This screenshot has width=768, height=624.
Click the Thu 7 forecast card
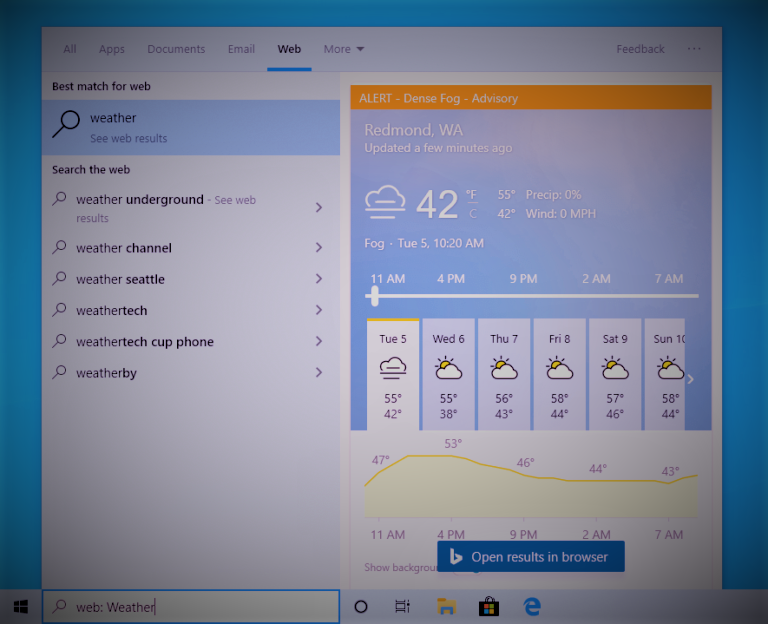[504, 375]
